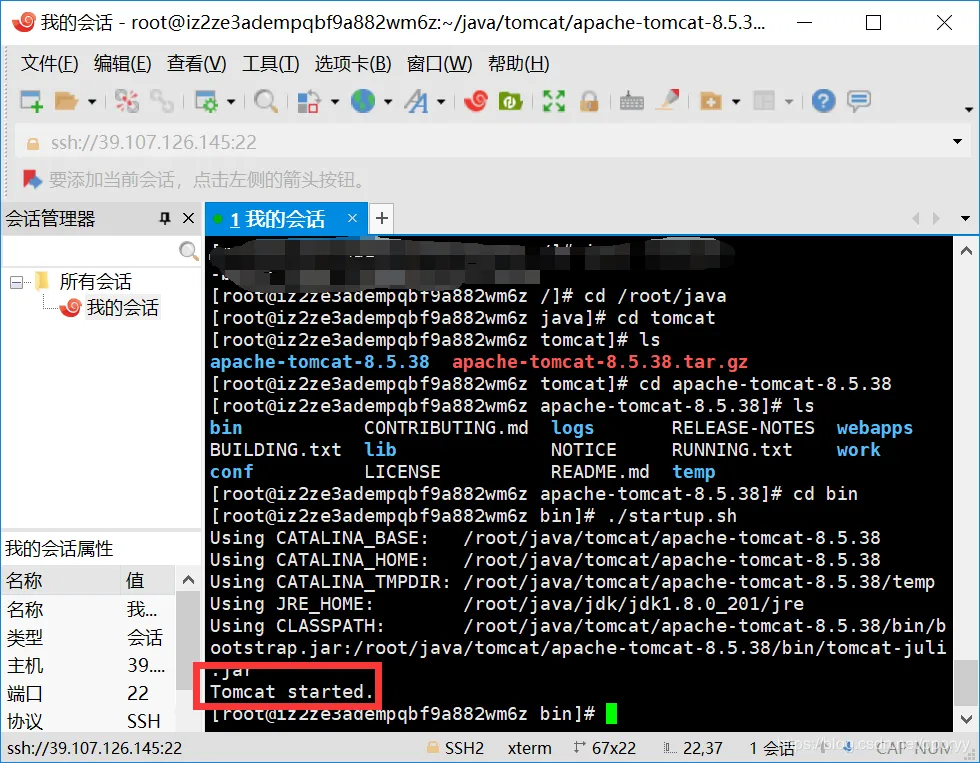Viewport: 980px width, 763px height.
Task: Click the 名称 column header
Action: click(61, 581)
